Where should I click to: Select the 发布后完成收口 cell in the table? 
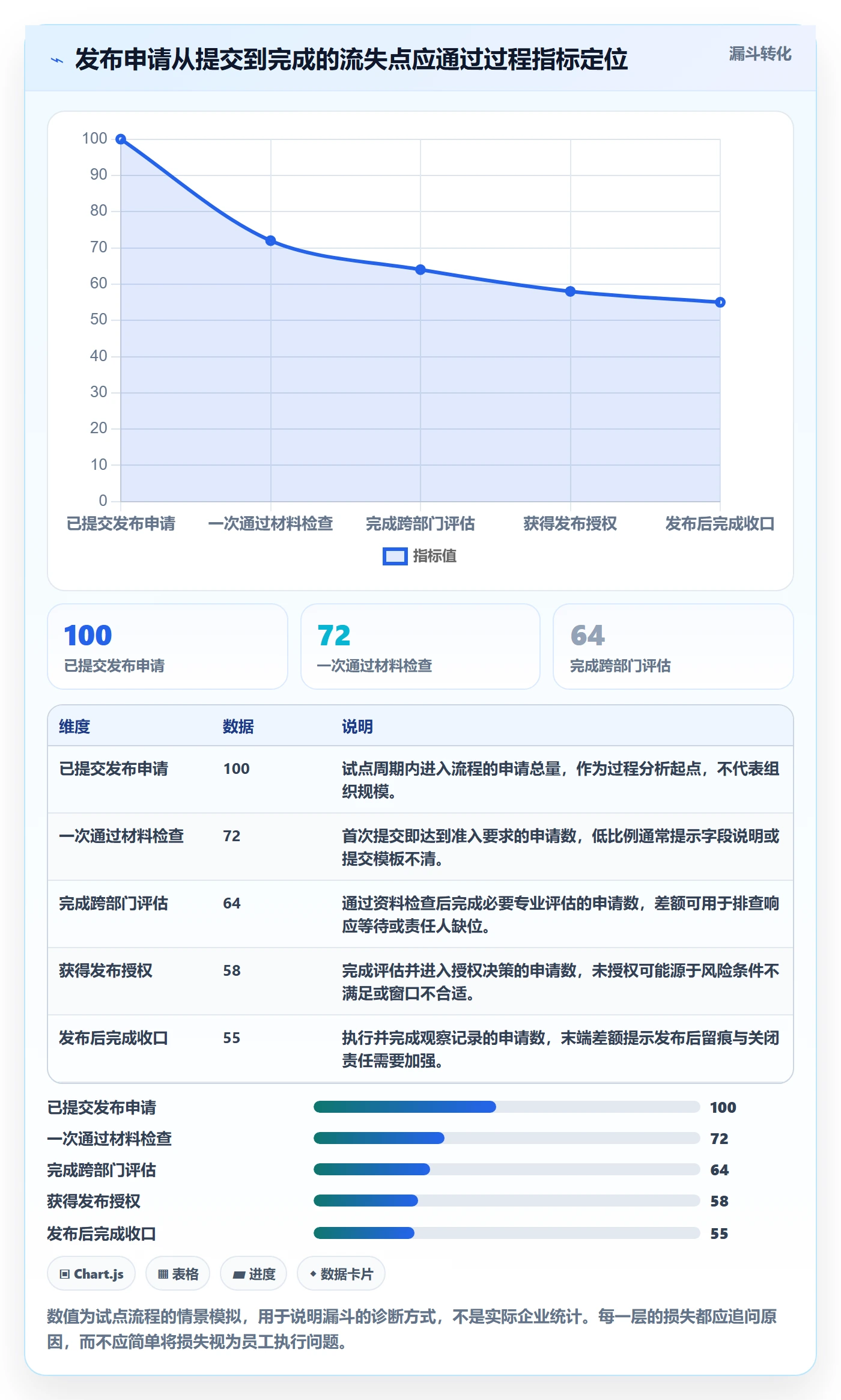point(114,1038)
